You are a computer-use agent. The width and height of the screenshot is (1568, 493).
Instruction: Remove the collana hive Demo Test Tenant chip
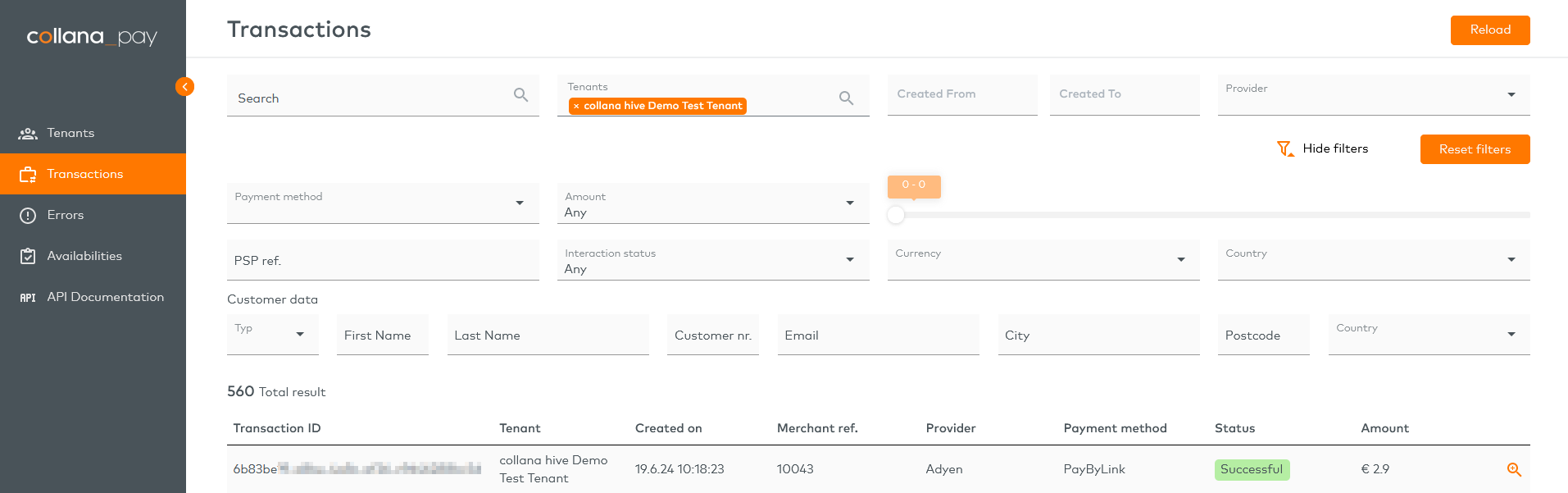pyautogui.click(x=576, y=106)
